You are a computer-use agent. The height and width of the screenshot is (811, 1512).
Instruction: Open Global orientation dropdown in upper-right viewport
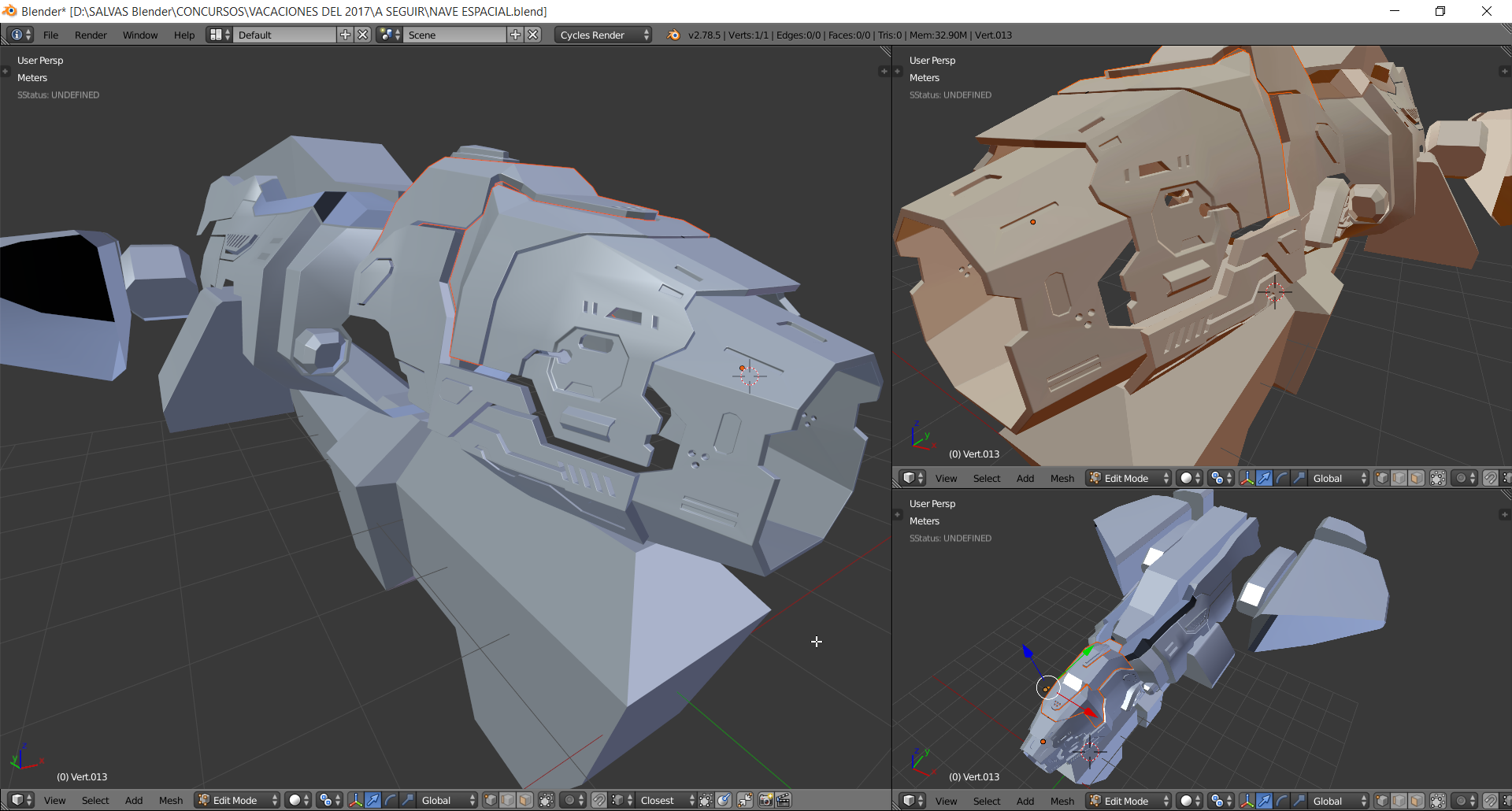click(1338, 478)
